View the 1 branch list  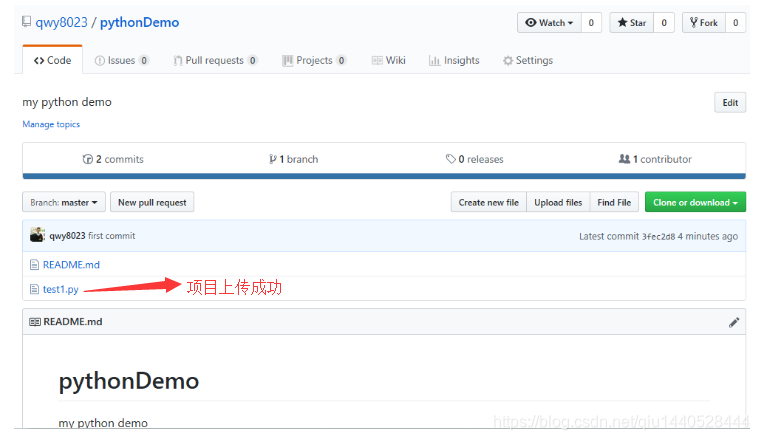pos(294,159)
